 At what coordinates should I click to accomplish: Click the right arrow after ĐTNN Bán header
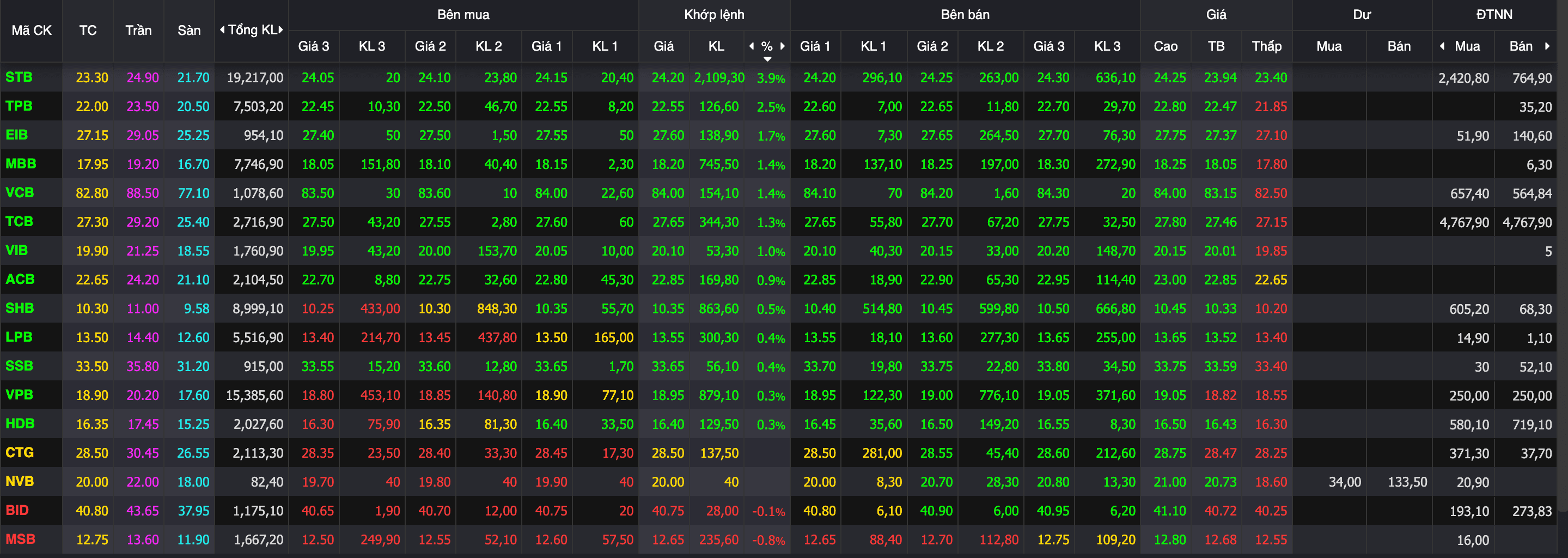pos(1547,46)
